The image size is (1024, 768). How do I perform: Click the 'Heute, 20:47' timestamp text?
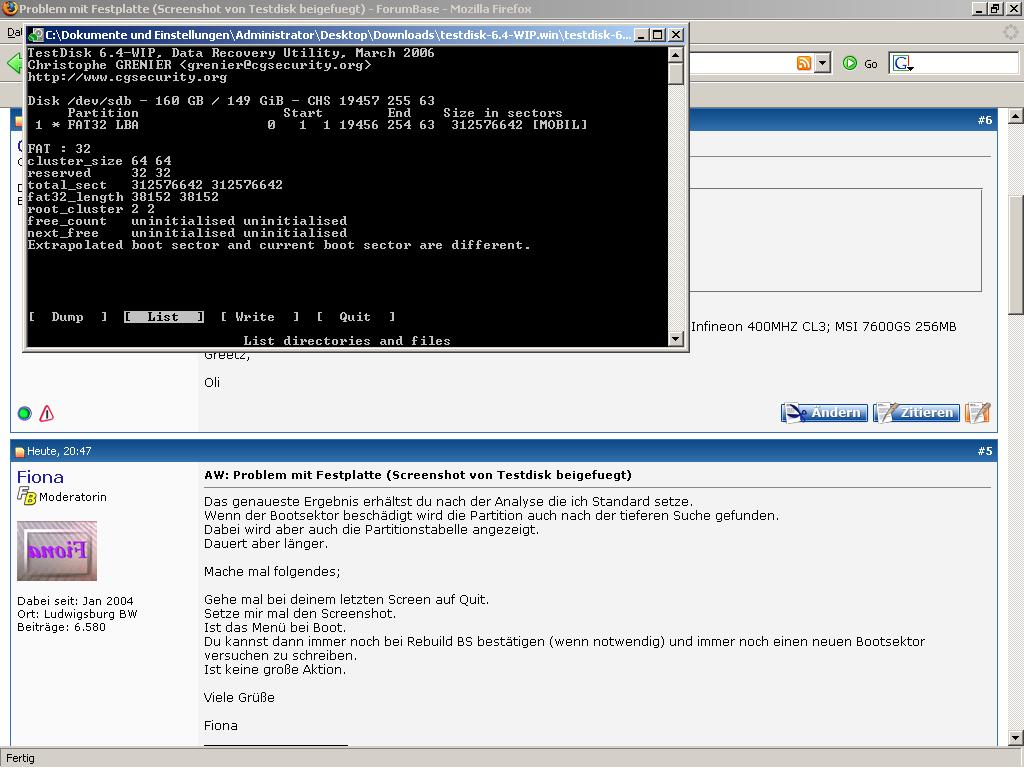59,451
